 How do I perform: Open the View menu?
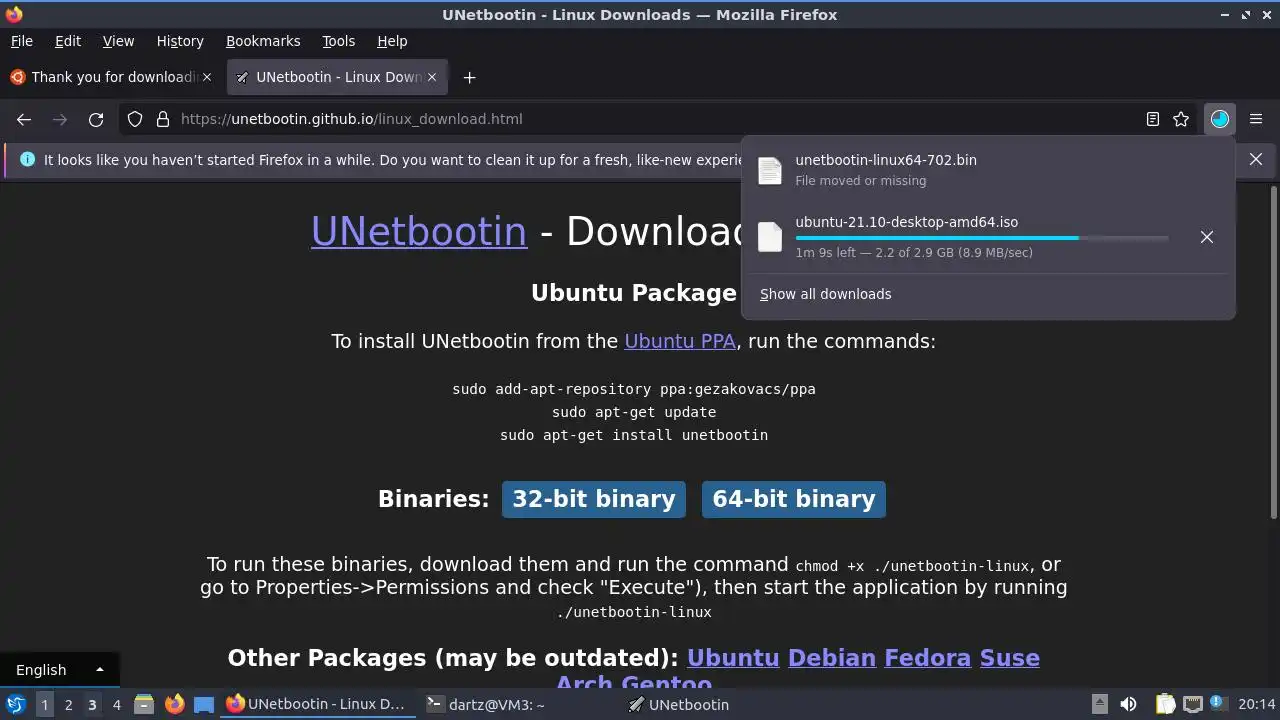pos(118,41)
